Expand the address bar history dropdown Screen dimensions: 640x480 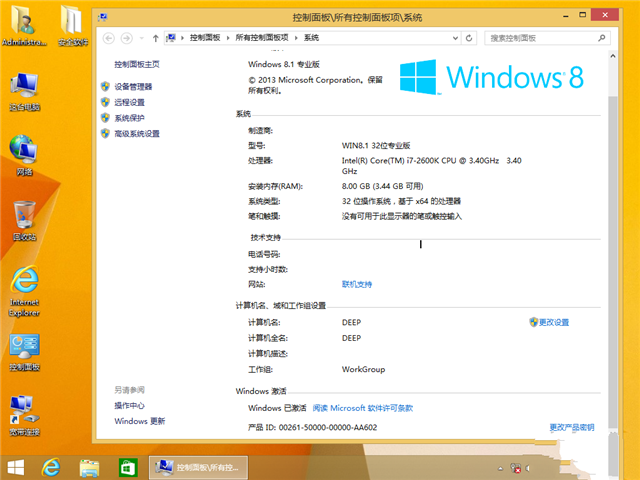455,38
